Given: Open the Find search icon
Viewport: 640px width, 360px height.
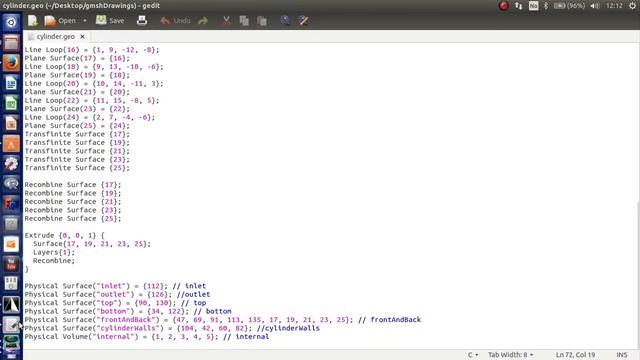Looking at the screenshot, I should (x=285, y=20).
